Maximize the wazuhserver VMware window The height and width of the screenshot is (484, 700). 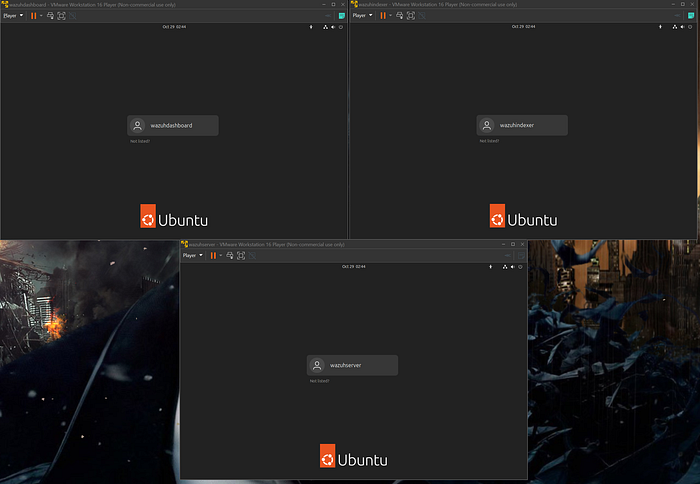[x=513, y=244]
